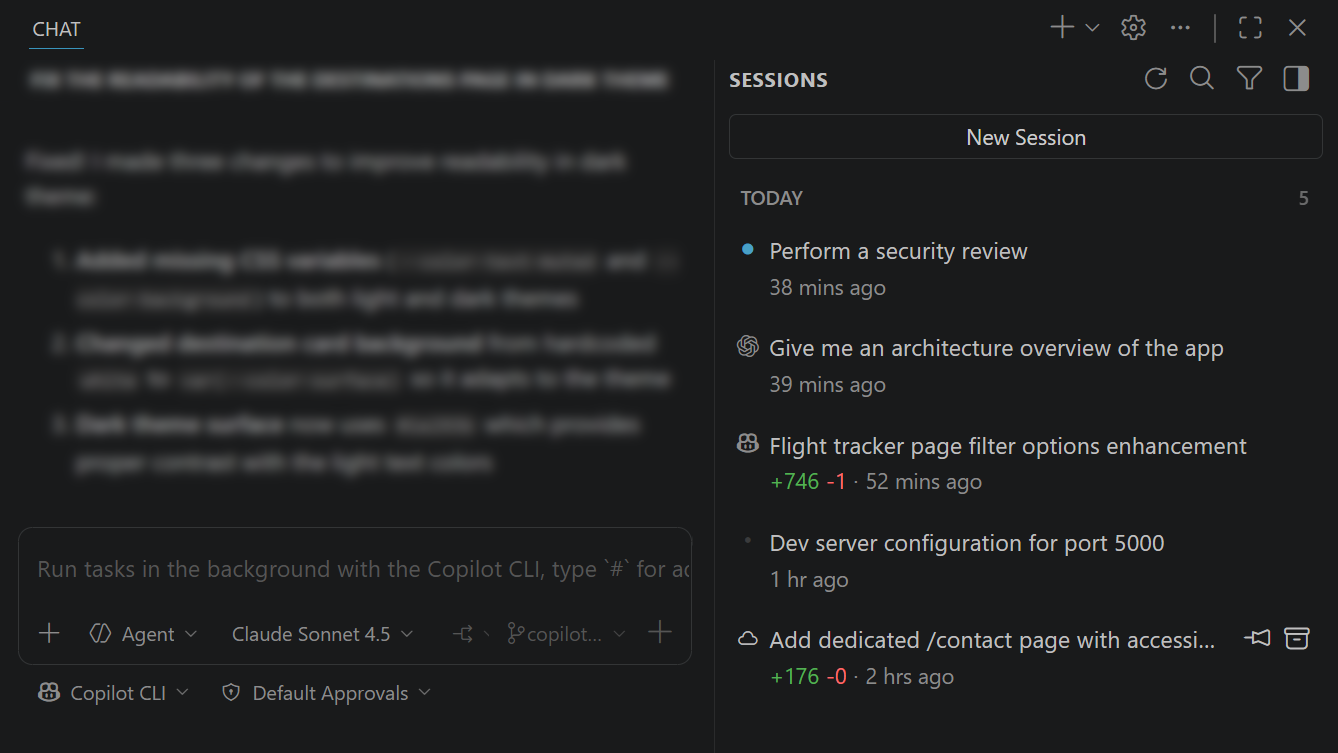Archive the contact page session
The width and height of the screenshot is (1338, 753).
(x=1297, y=639)
